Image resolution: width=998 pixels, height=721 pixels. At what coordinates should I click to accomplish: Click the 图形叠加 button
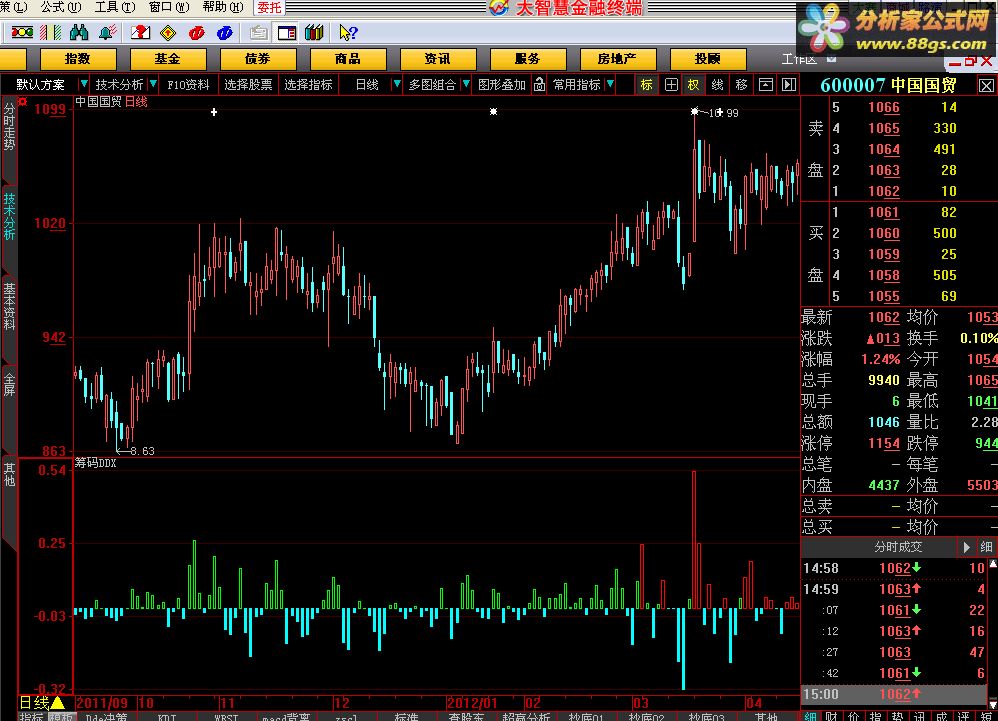[x=502, y=85]
